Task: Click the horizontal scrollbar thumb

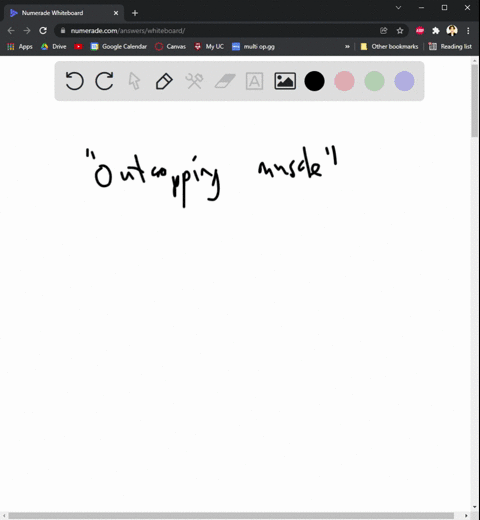Action: pos(231,516)
